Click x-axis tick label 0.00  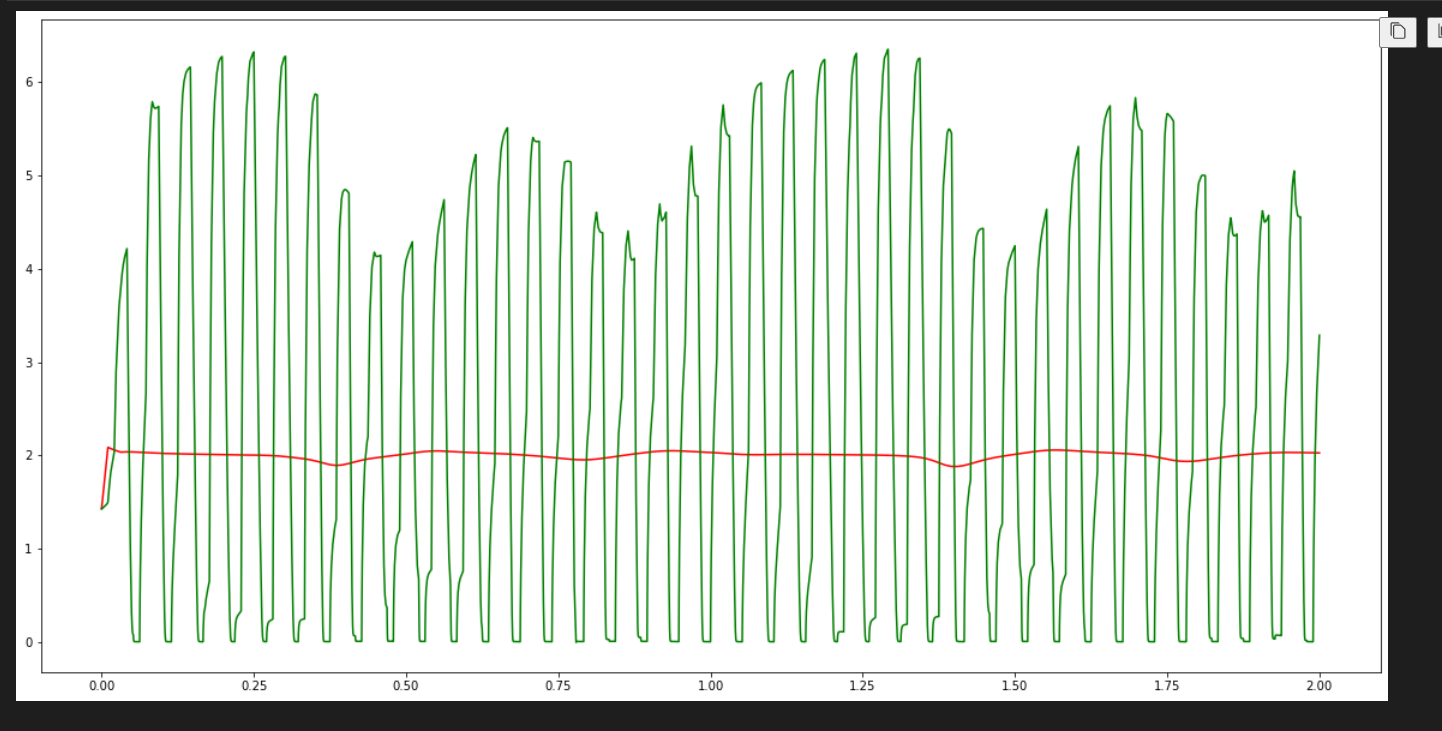point(101,686)
